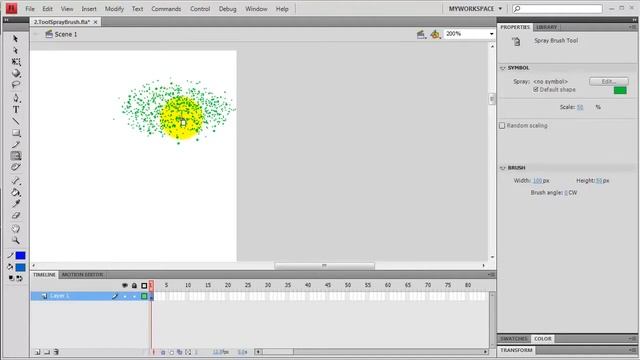
Task: Toggle show/hide all layers eye icon
Action: [124, 286]
